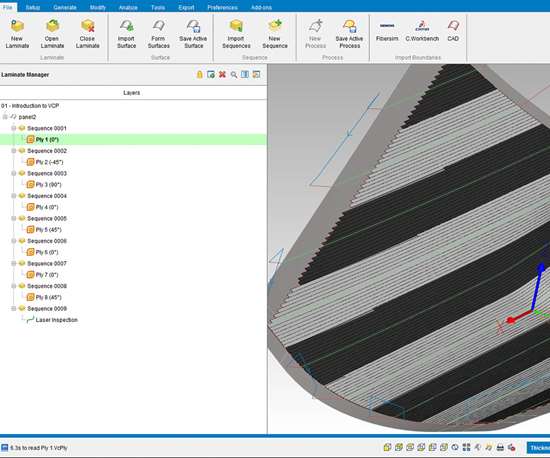Click Save Active Surface in the ribbon
550x458 pixels.
click(x=193, y=34)
